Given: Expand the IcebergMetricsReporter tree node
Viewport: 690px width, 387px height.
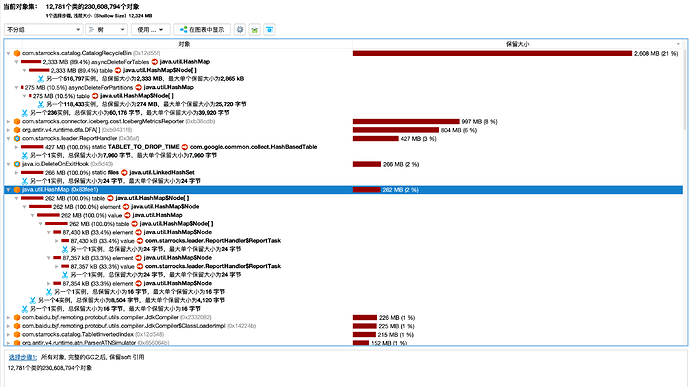Looking at the screenshot, I should click(x=8, y=122).
